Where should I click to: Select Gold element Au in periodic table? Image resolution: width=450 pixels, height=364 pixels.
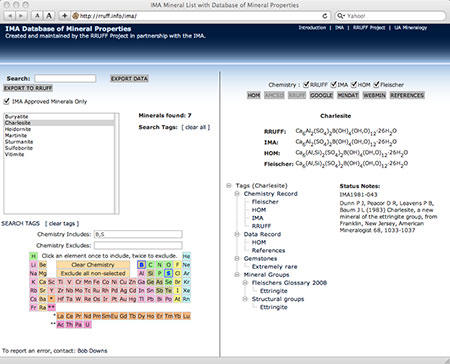click(123, 299)
